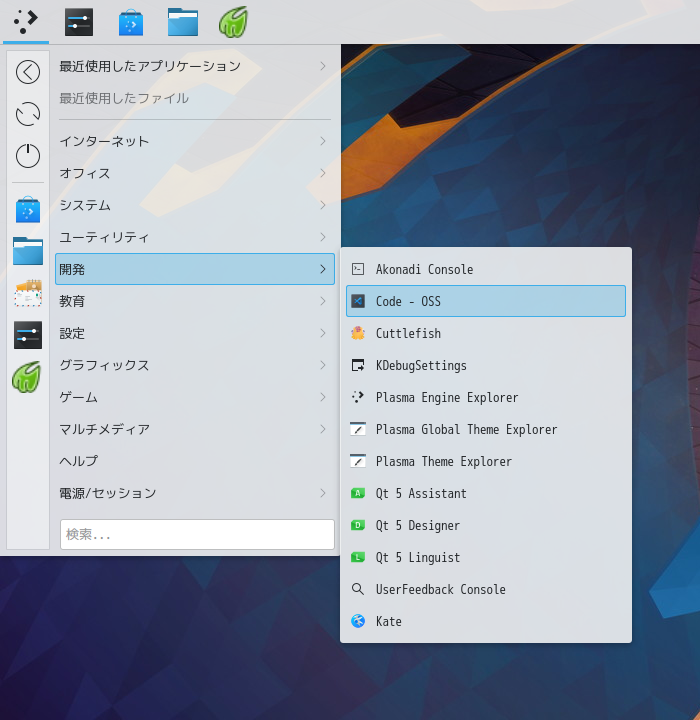Click green Qt 5 Designer icon
This screenshot has height=720, width=700.
[358, 525]
